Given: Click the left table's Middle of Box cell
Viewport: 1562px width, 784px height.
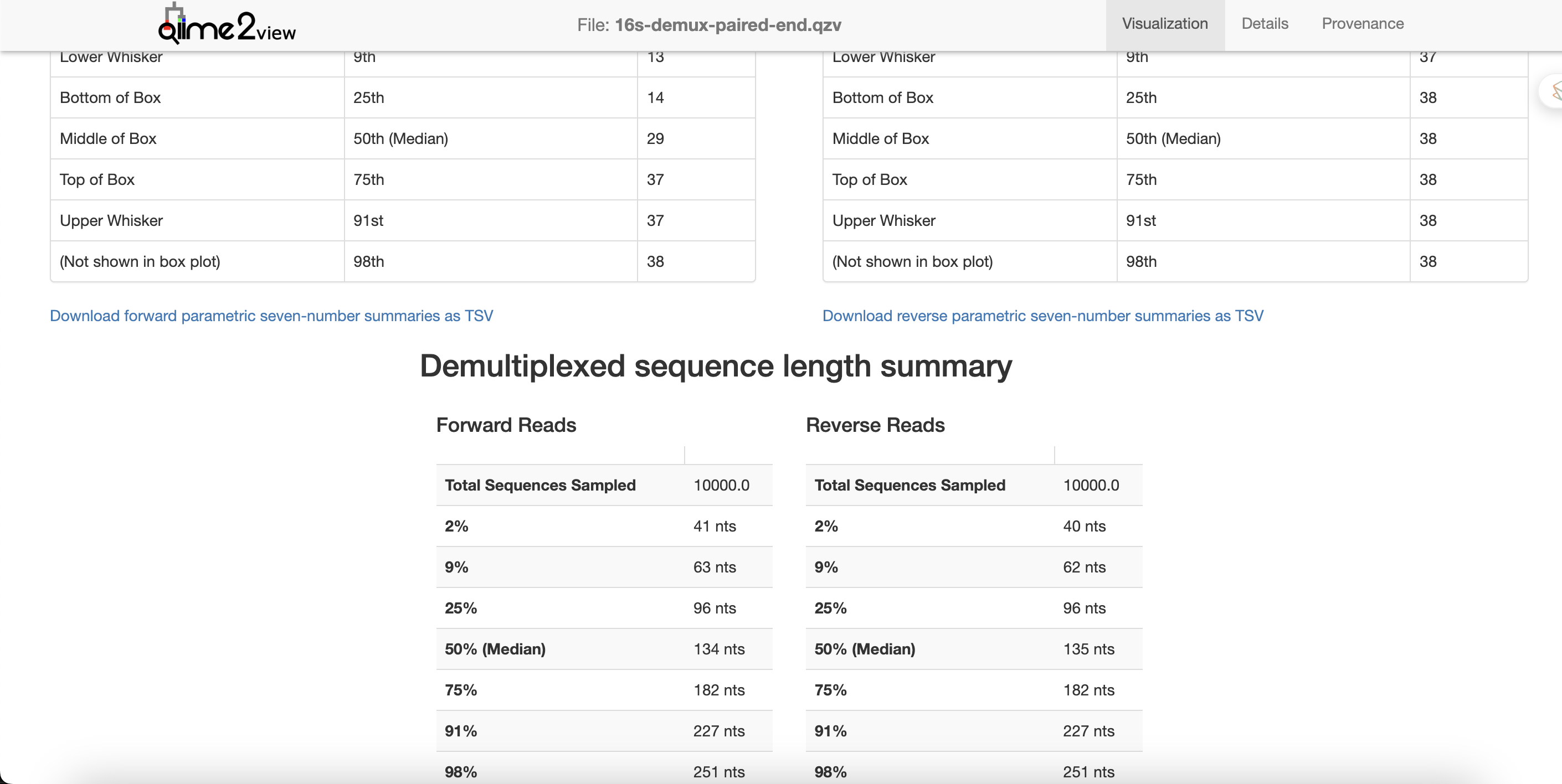Looking at the screenshot, I should coord(108,139).
